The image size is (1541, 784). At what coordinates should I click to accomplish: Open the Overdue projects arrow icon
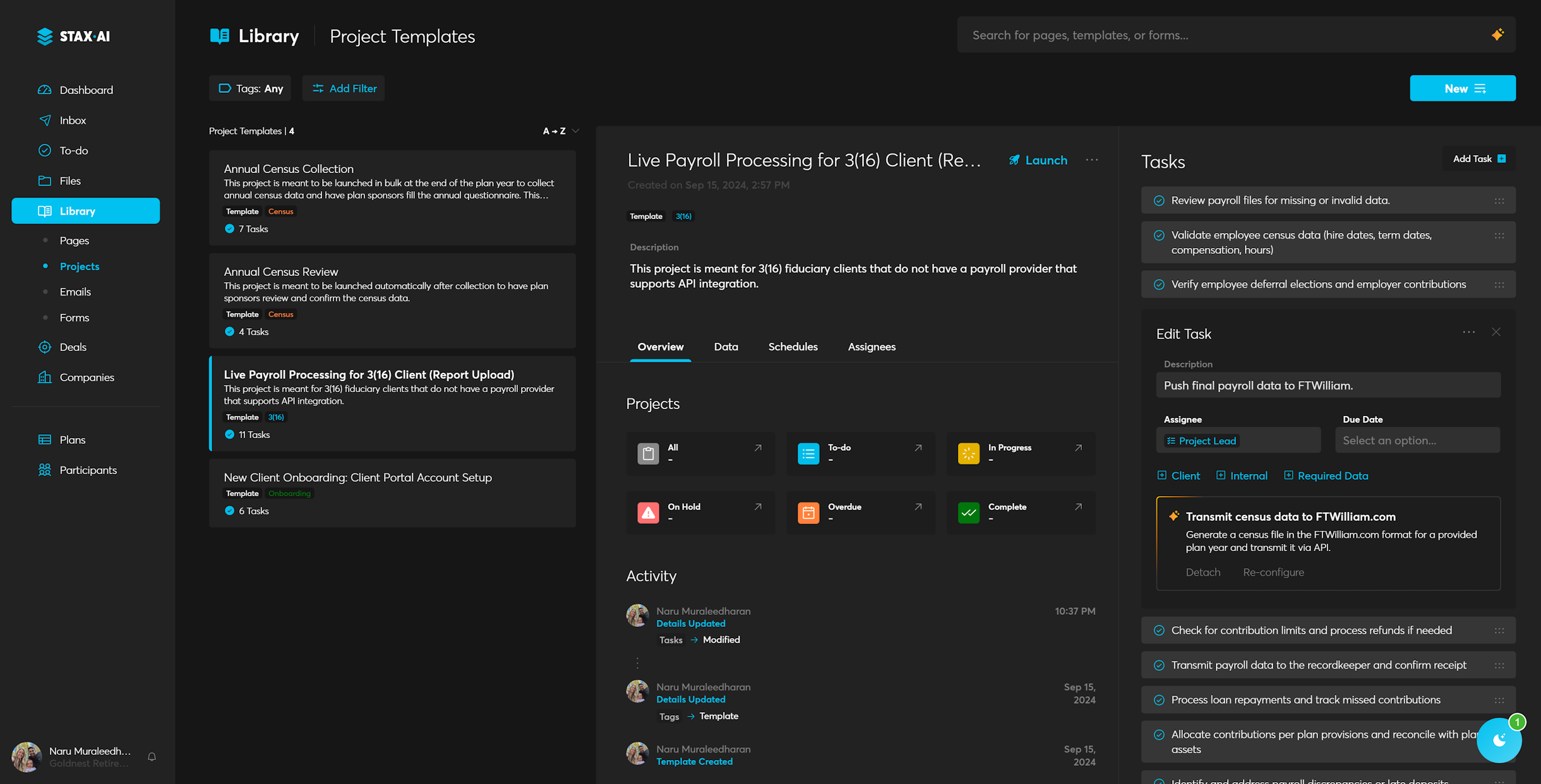click(918, 507)
